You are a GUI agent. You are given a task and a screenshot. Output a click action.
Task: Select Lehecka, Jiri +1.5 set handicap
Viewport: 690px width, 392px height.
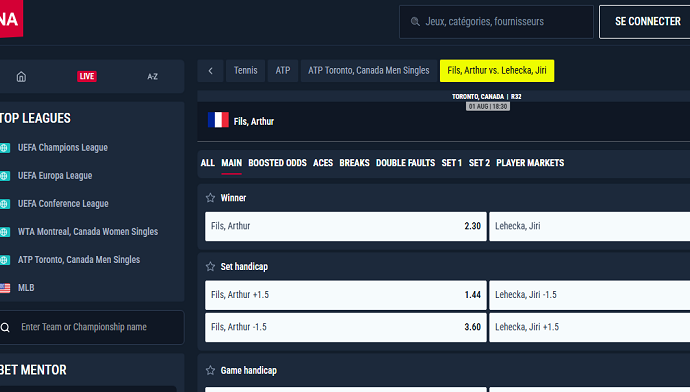(x=590, y=327)
